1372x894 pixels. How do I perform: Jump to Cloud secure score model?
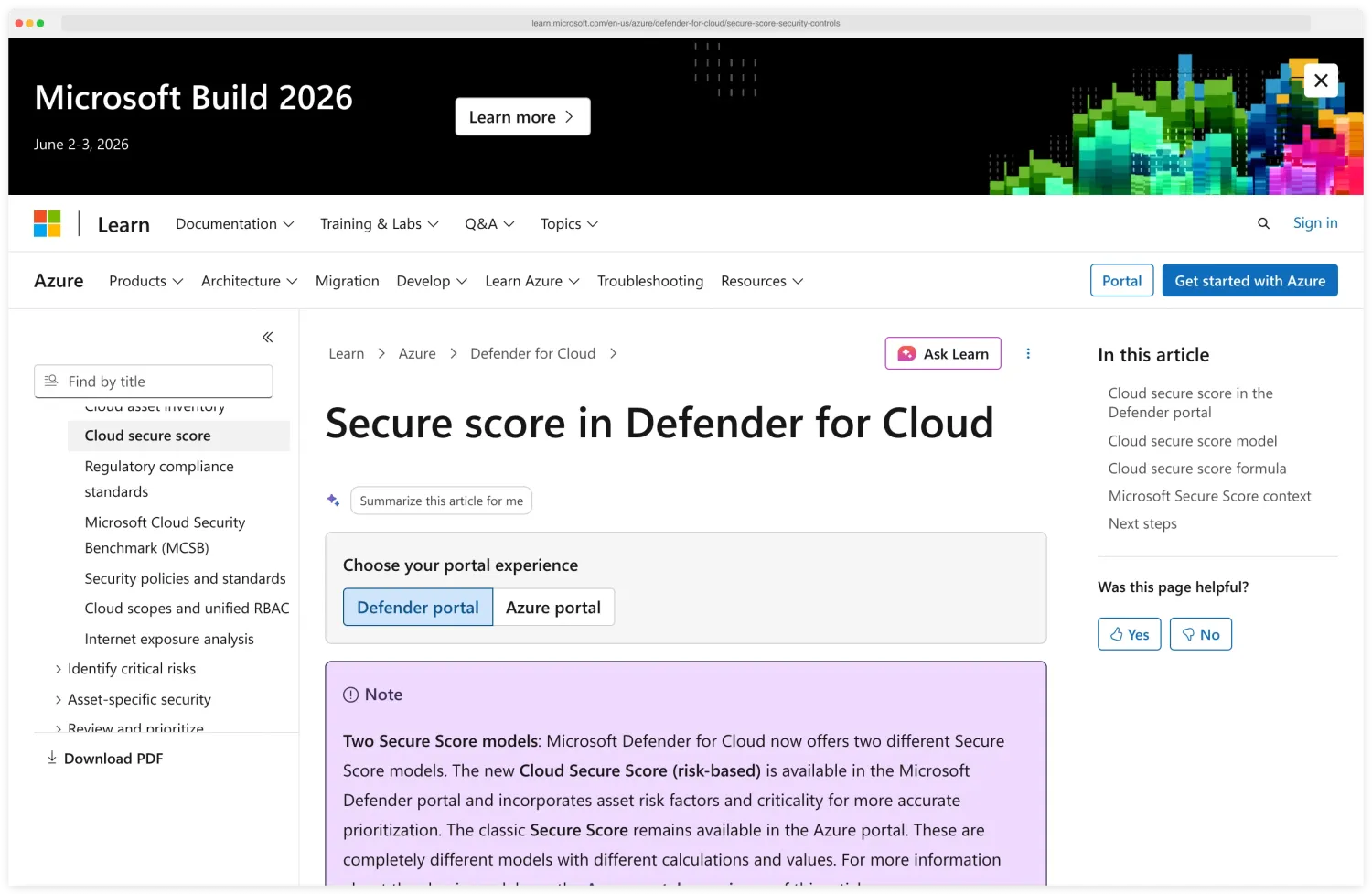coord(1193,441)
